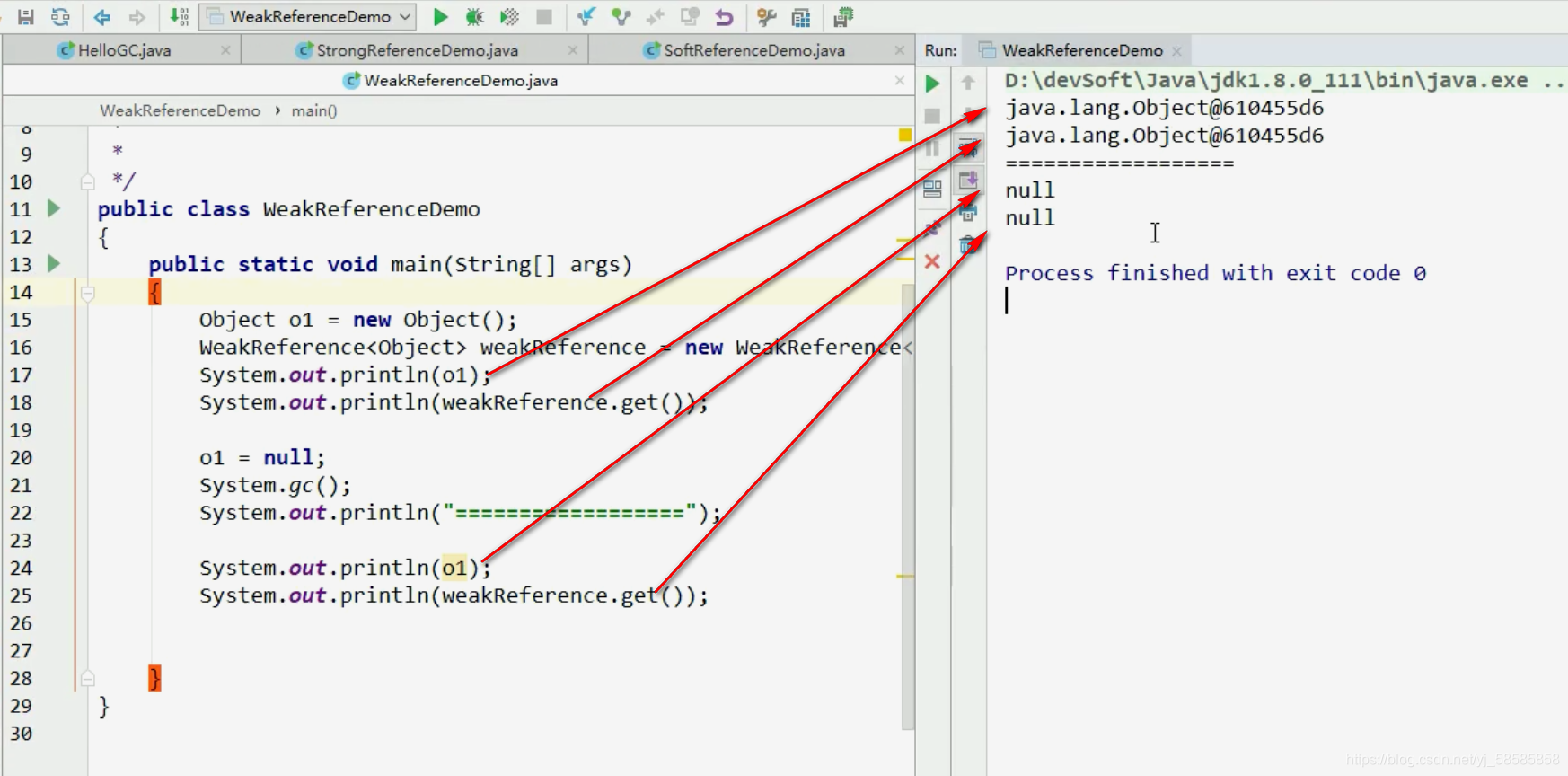Navigate back with the blue arrow
Image resolution: width=1568 pixels, height=776 pixels.
(x=102, y=17)
